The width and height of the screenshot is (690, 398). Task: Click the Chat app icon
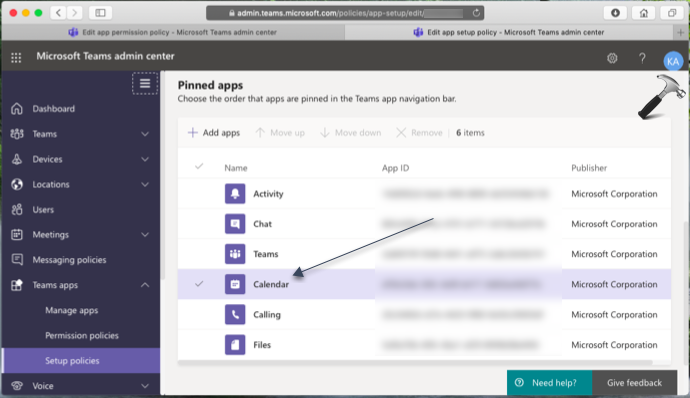point(235,224)
